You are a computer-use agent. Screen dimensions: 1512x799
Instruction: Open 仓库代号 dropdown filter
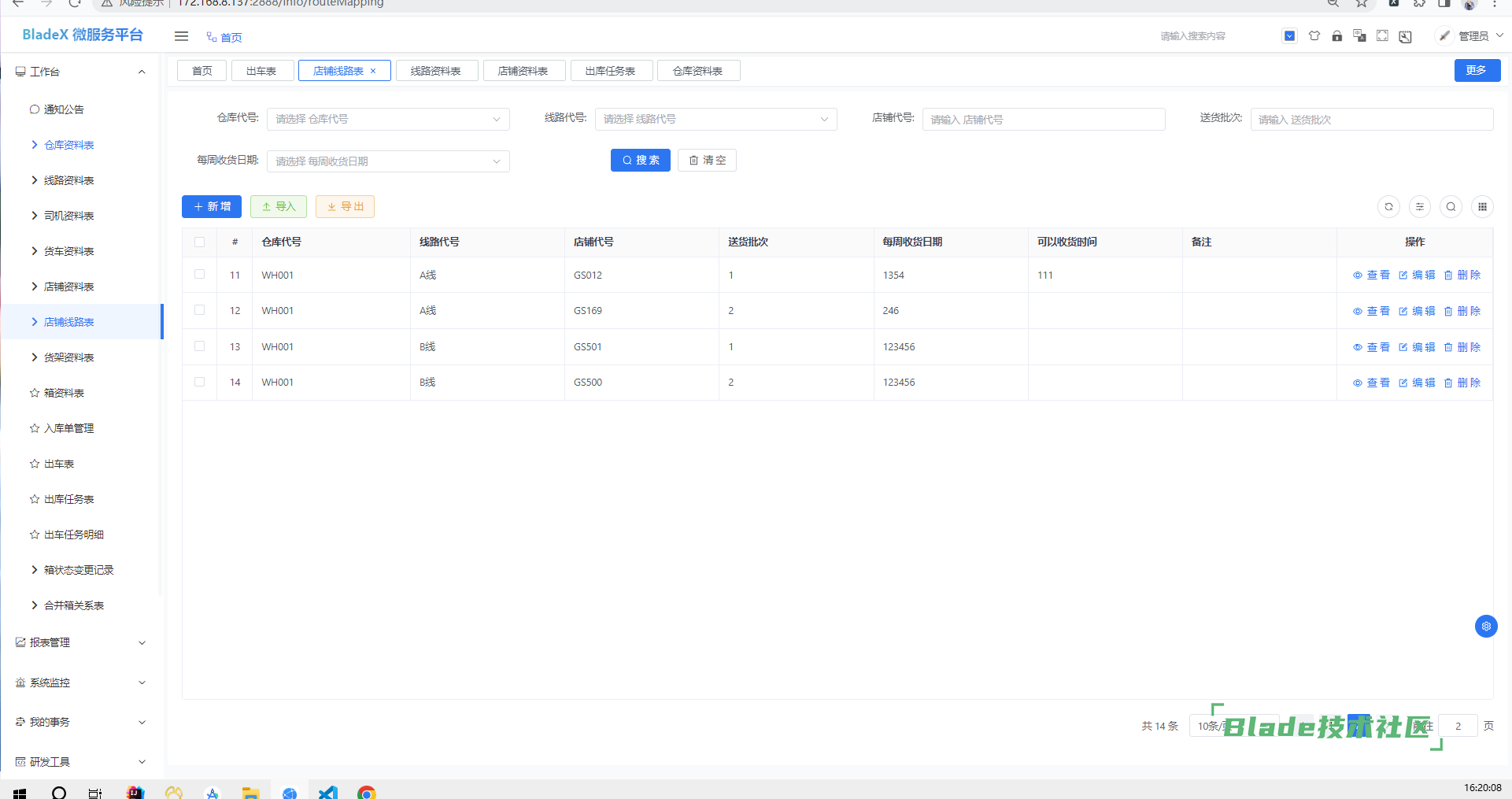click(388, 119)
